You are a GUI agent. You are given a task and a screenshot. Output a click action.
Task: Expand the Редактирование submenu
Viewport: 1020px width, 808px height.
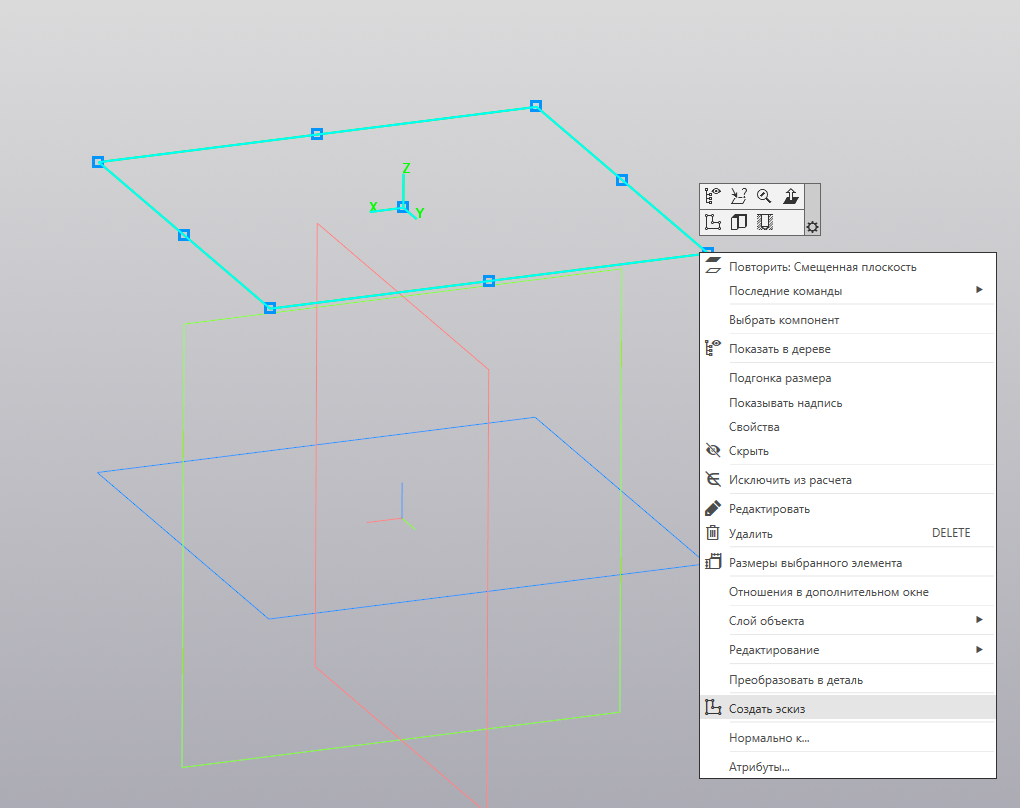(x=848, y=650)
